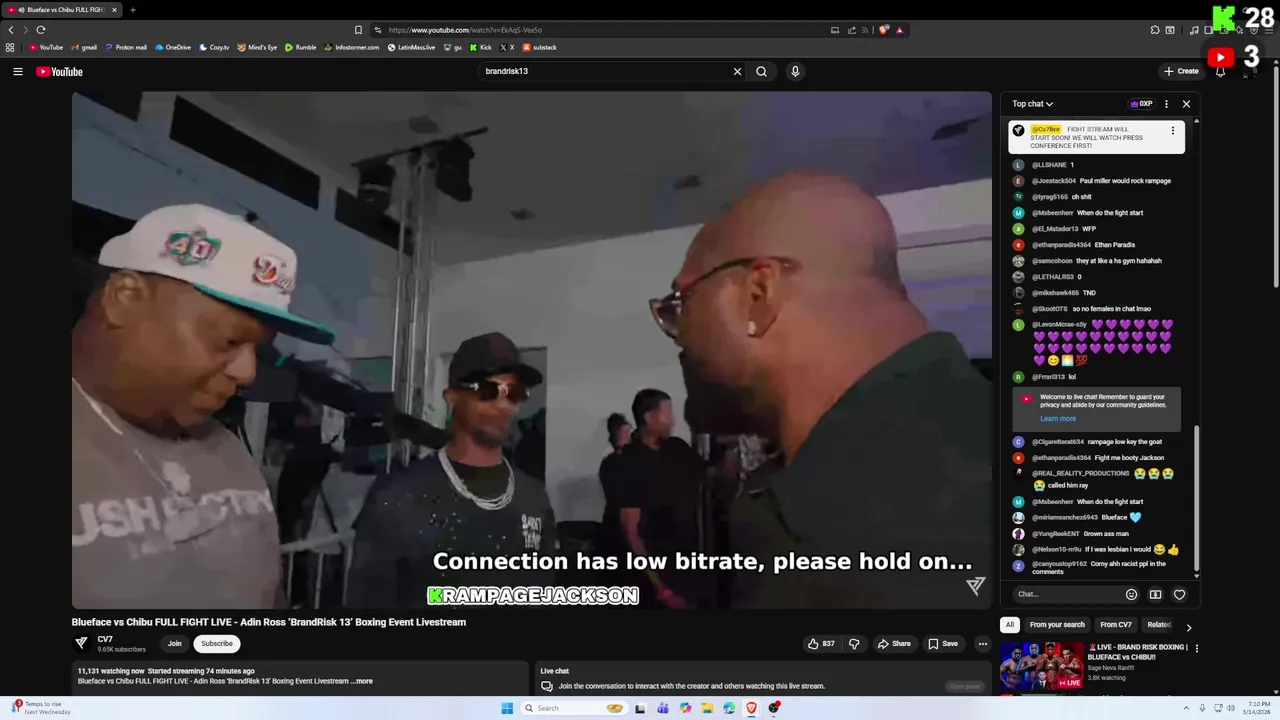
Task: Open more video actions ellipsis menu
Action: [983, 644]
